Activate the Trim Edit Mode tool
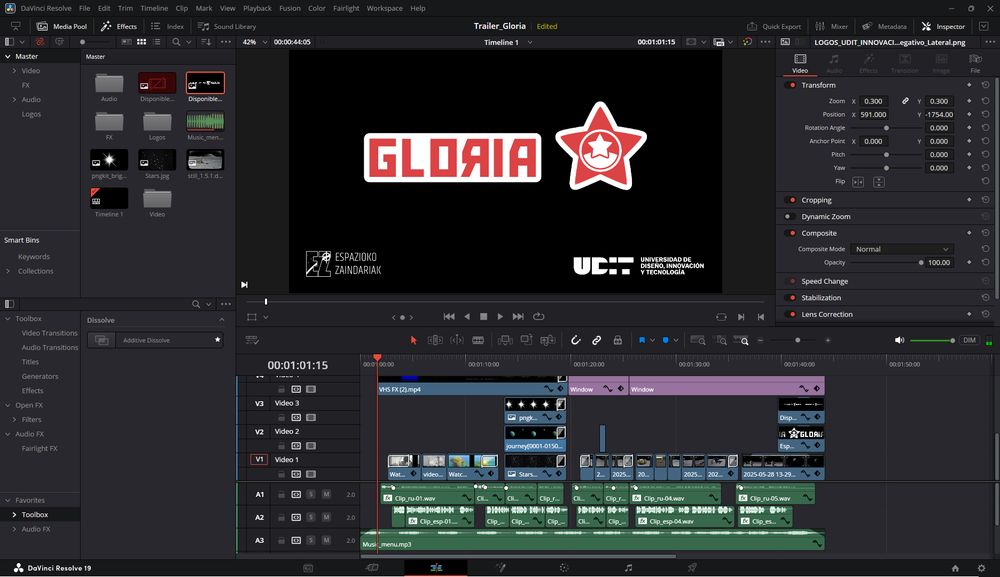The image size is (1000, 577). [435, 340]
